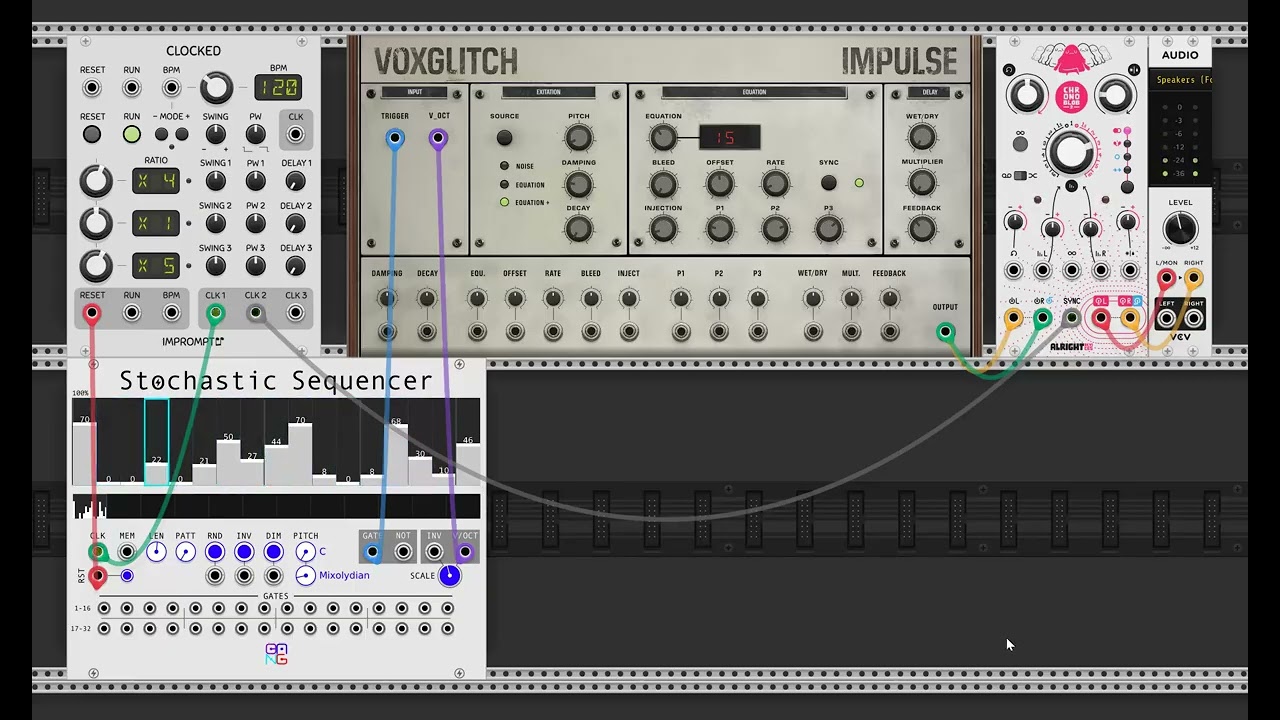The image size is (1280, 720).
Task: Click the Mixolydian scale label
Action: 344,576
